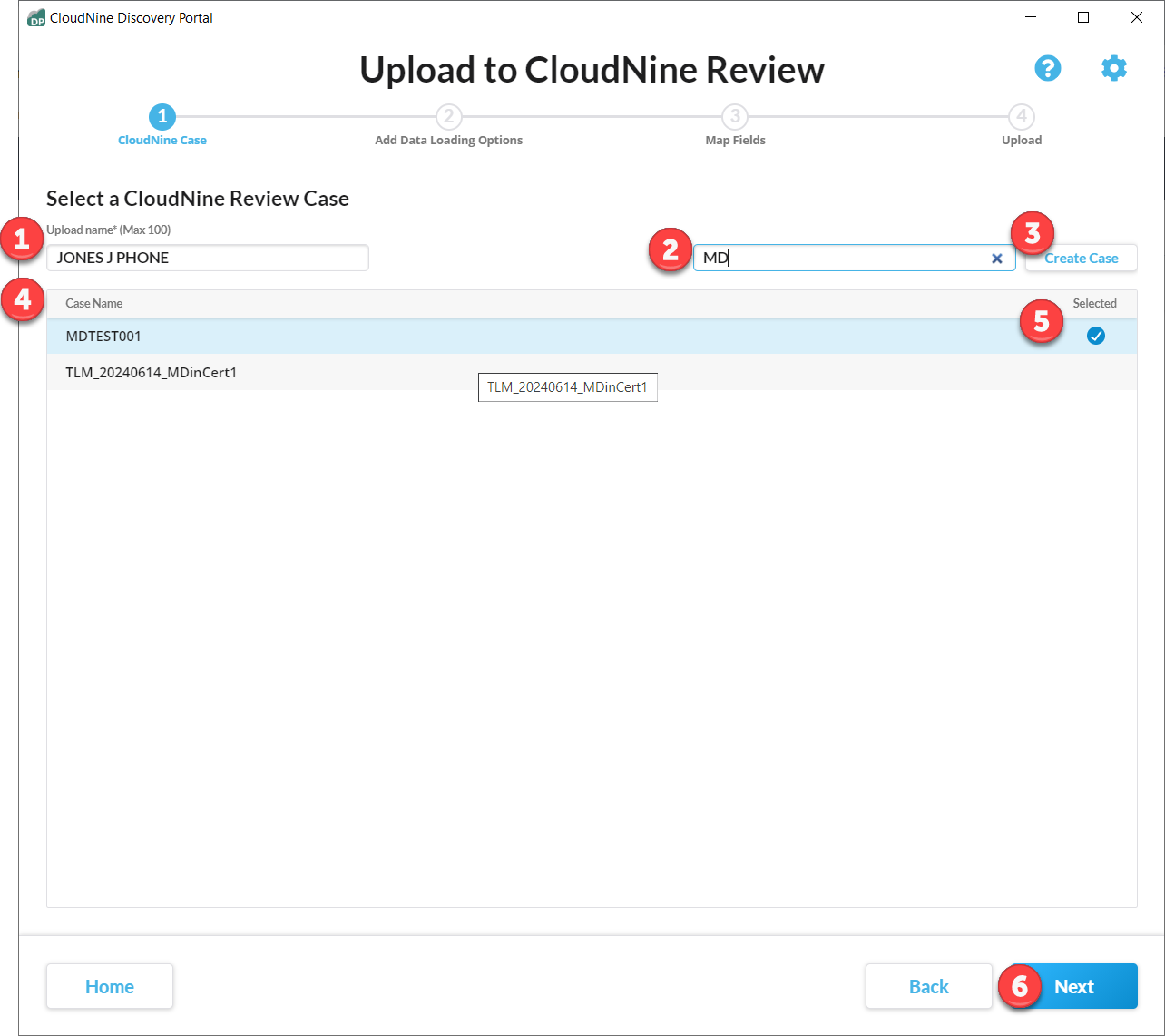Select the MDTEST001 case row
The width and height of the screenshot is (1165, 1036).
pyautogui.click(x=592, y=337)
